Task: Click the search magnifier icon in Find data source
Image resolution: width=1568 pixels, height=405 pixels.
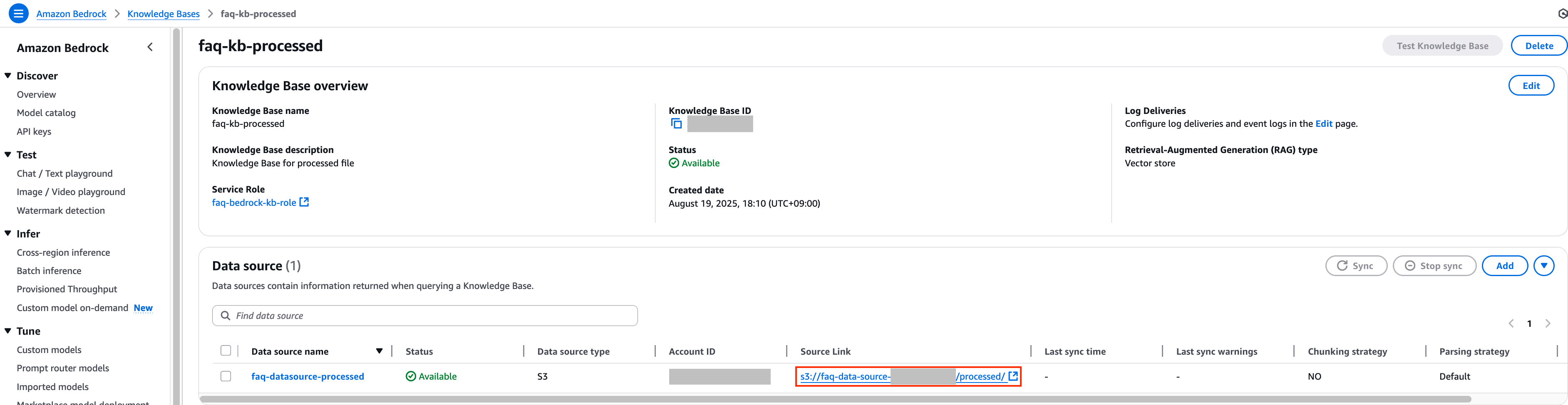Action: [x=225, y=316]
